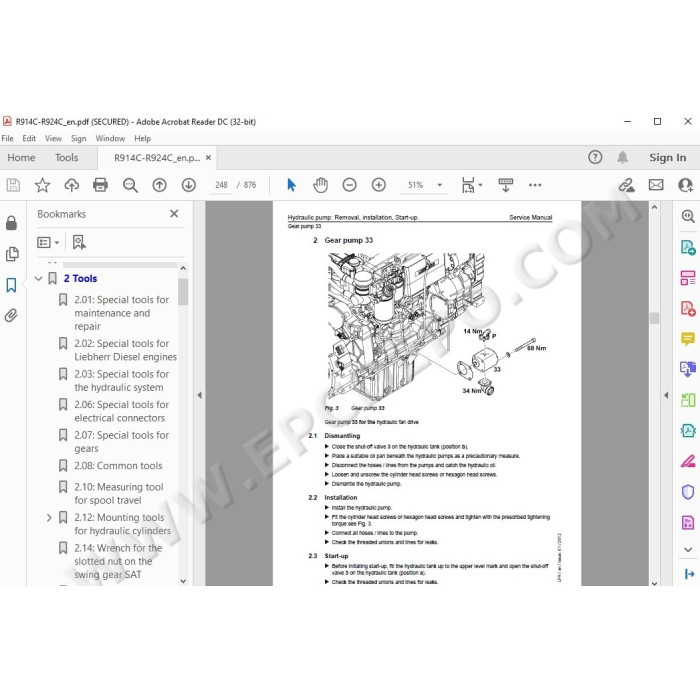The width and height of the screenshot is (700, 700).
Task: Activate the Hand pan tool
Action: 320,185
